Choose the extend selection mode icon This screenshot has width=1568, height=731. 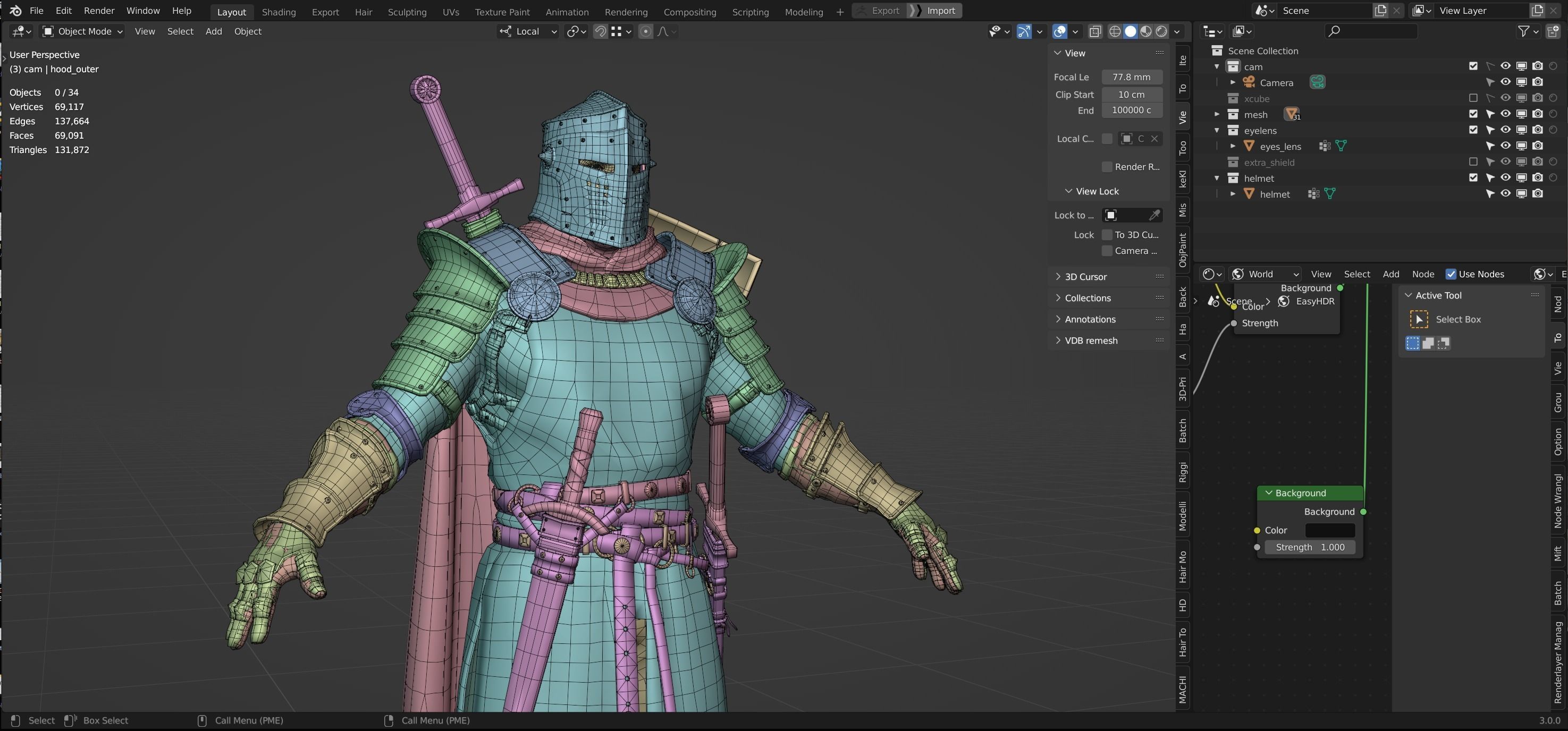tap(1428, 343)
